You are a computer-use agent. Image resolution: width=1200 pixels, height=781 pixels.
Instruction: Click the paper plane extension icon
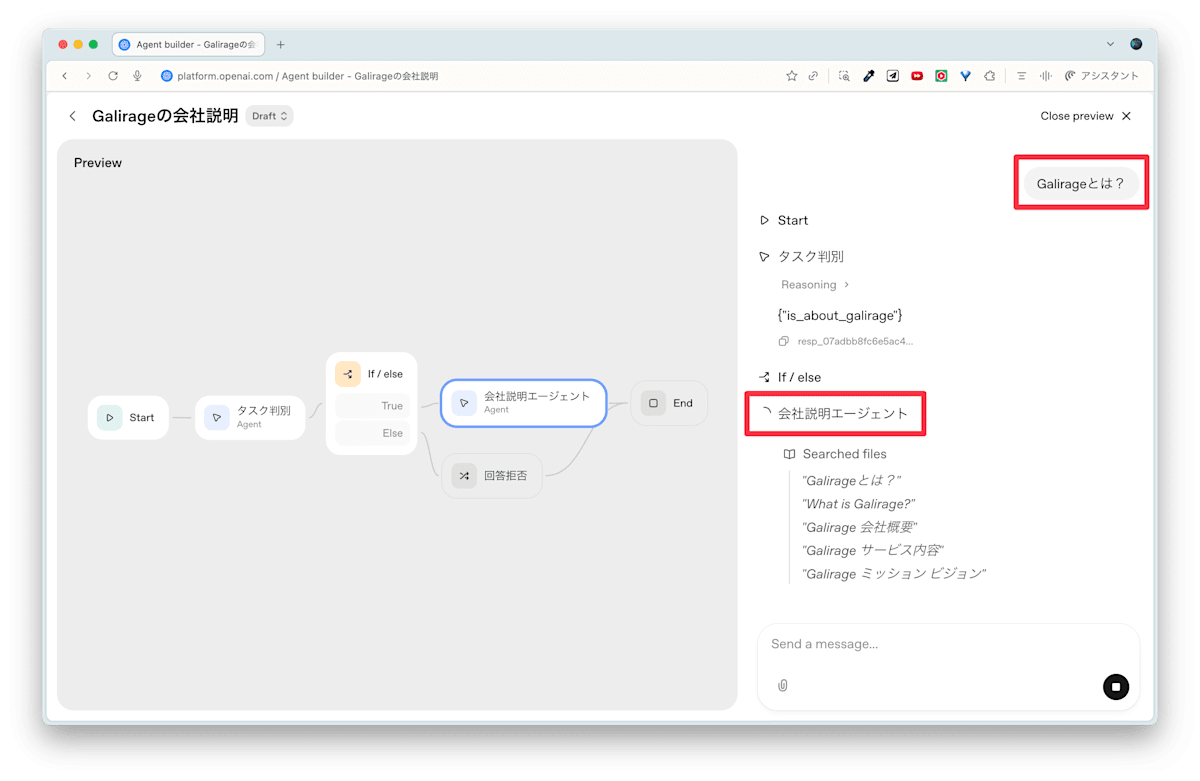click(893, 76)
